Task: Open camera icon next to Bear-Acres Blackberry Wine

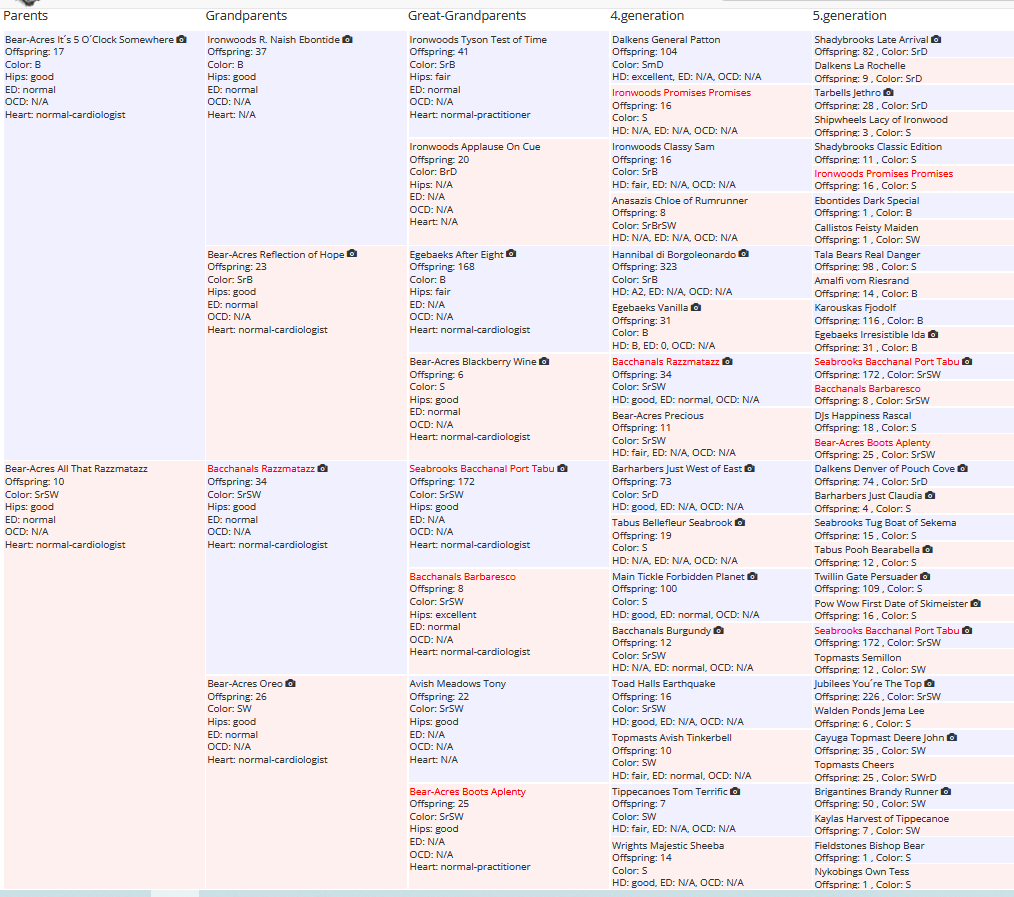Action: pyautogui.click(x=544, y=362)
